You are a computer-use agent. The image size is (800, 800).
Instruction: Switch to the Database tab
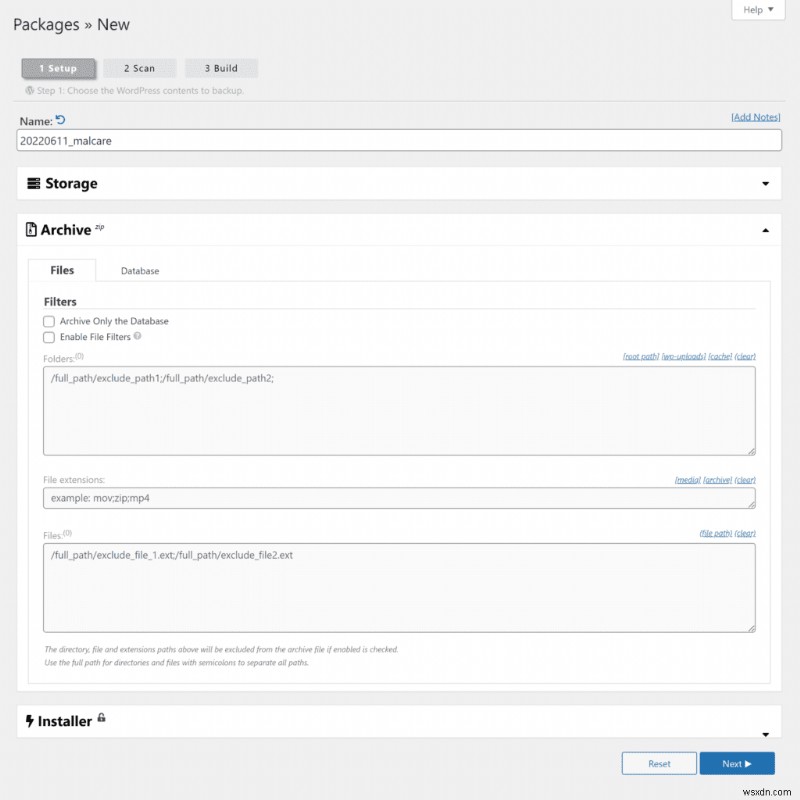pos(139,270)
